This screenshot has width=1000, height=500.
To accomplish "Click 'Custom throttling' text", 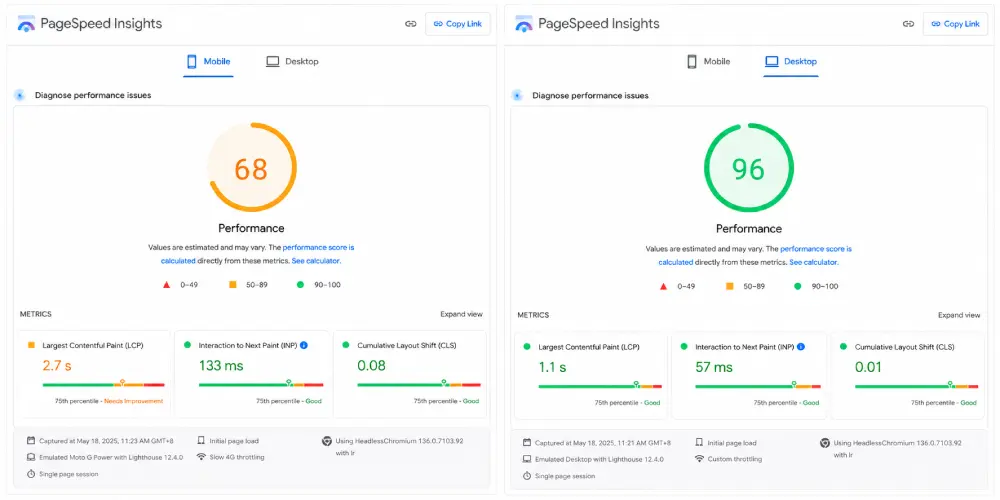I will pyautogui.click(x=735, y=459).
